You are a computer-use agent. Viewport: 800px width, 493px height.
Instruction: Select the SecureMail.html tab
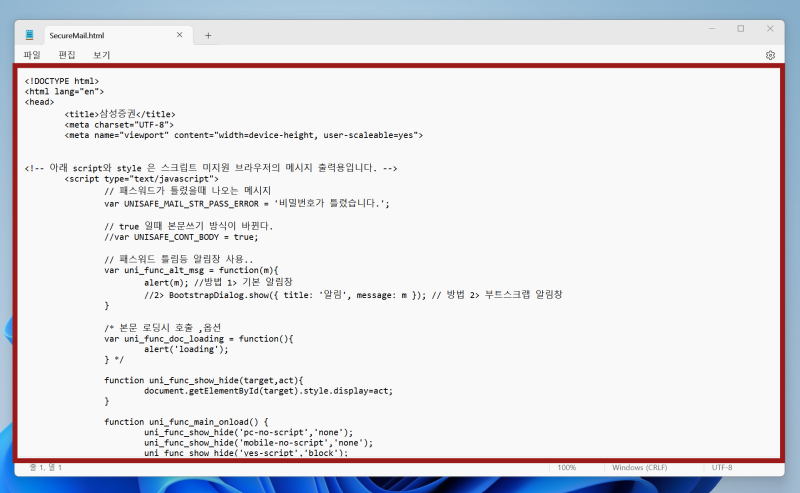[118, 35]
